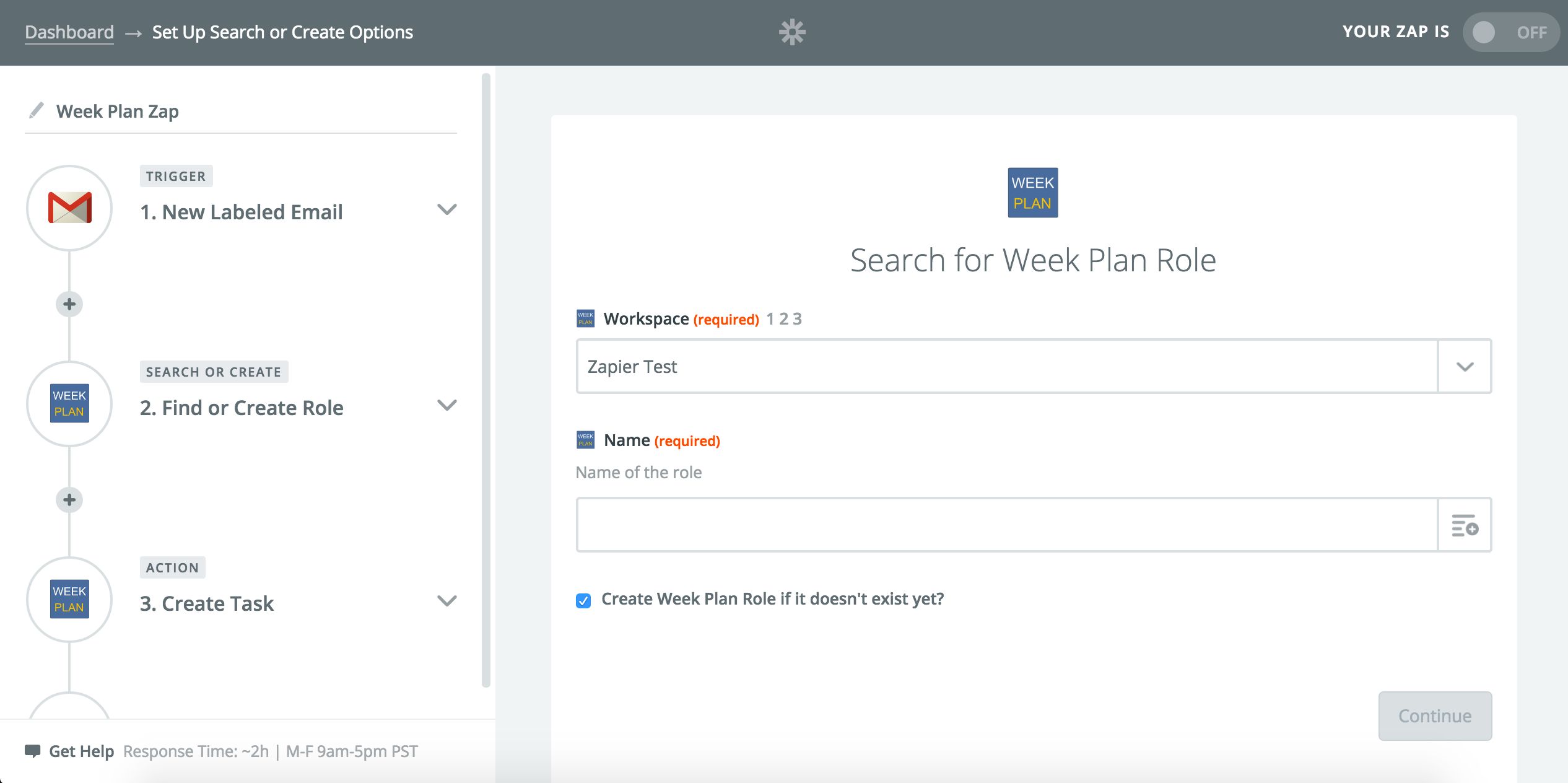
Task: Click the Get Help chat bubble icon
Action: (x=33, y=751)
